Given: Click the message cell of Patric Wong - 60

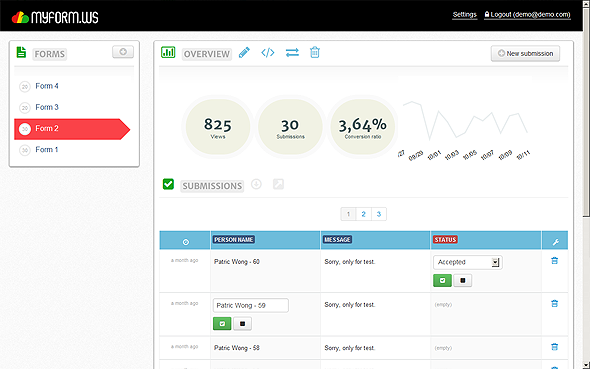Looking at the screenshot, I should 350,262.
